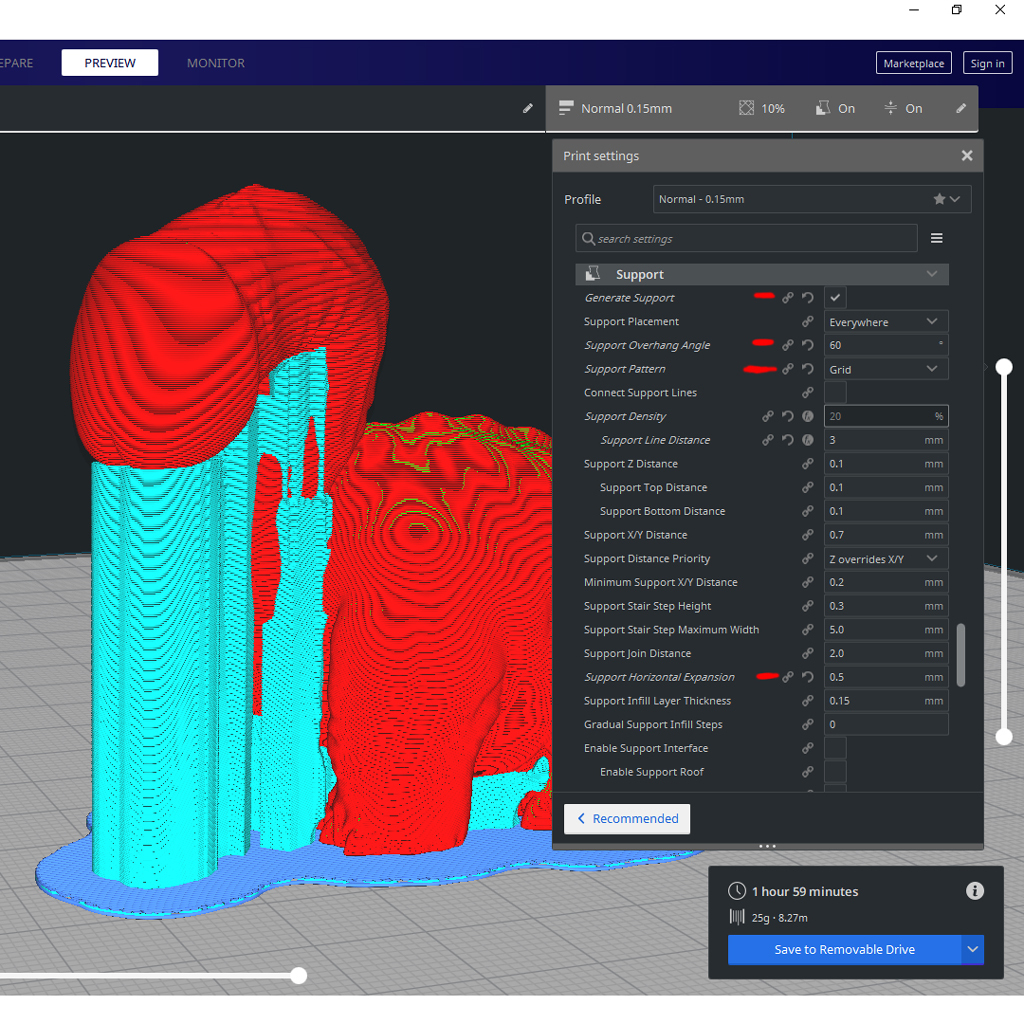Enable the Connect Support Lines checkbox

tap(835, 393)
